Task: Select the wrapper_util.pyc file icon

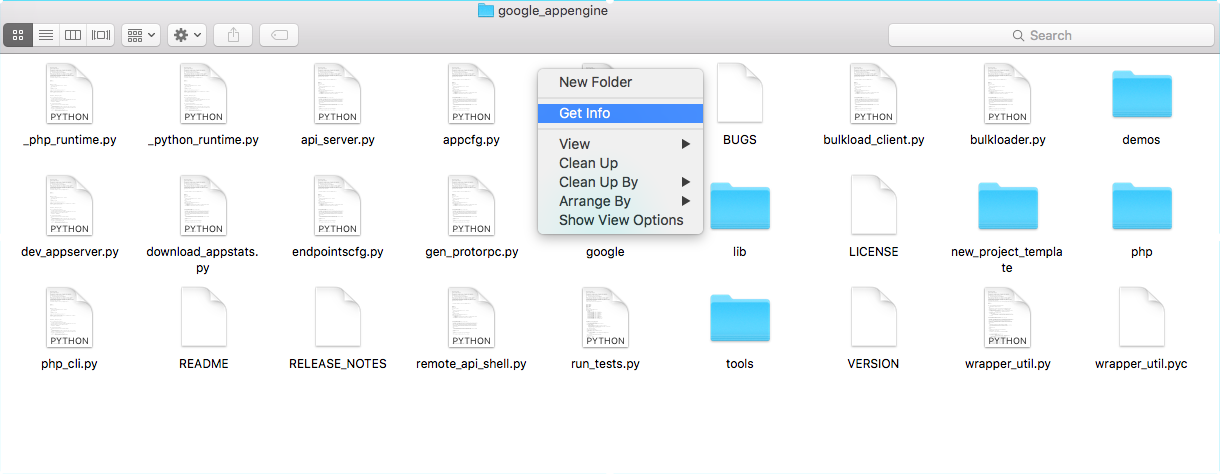Action: pos(1142,317)
